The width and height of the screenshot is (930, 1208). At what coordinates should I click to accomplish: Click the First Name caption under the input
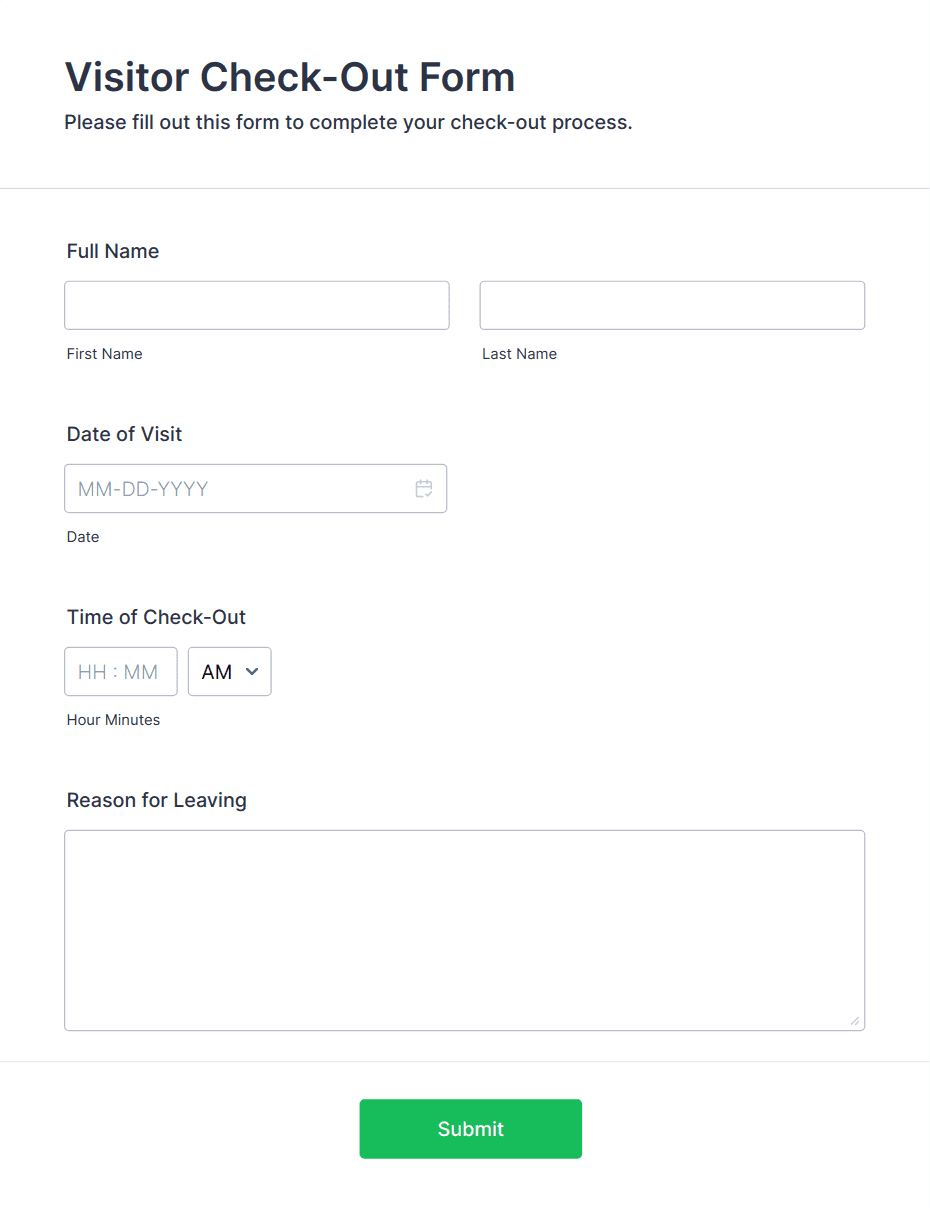(x=104, y=353)
